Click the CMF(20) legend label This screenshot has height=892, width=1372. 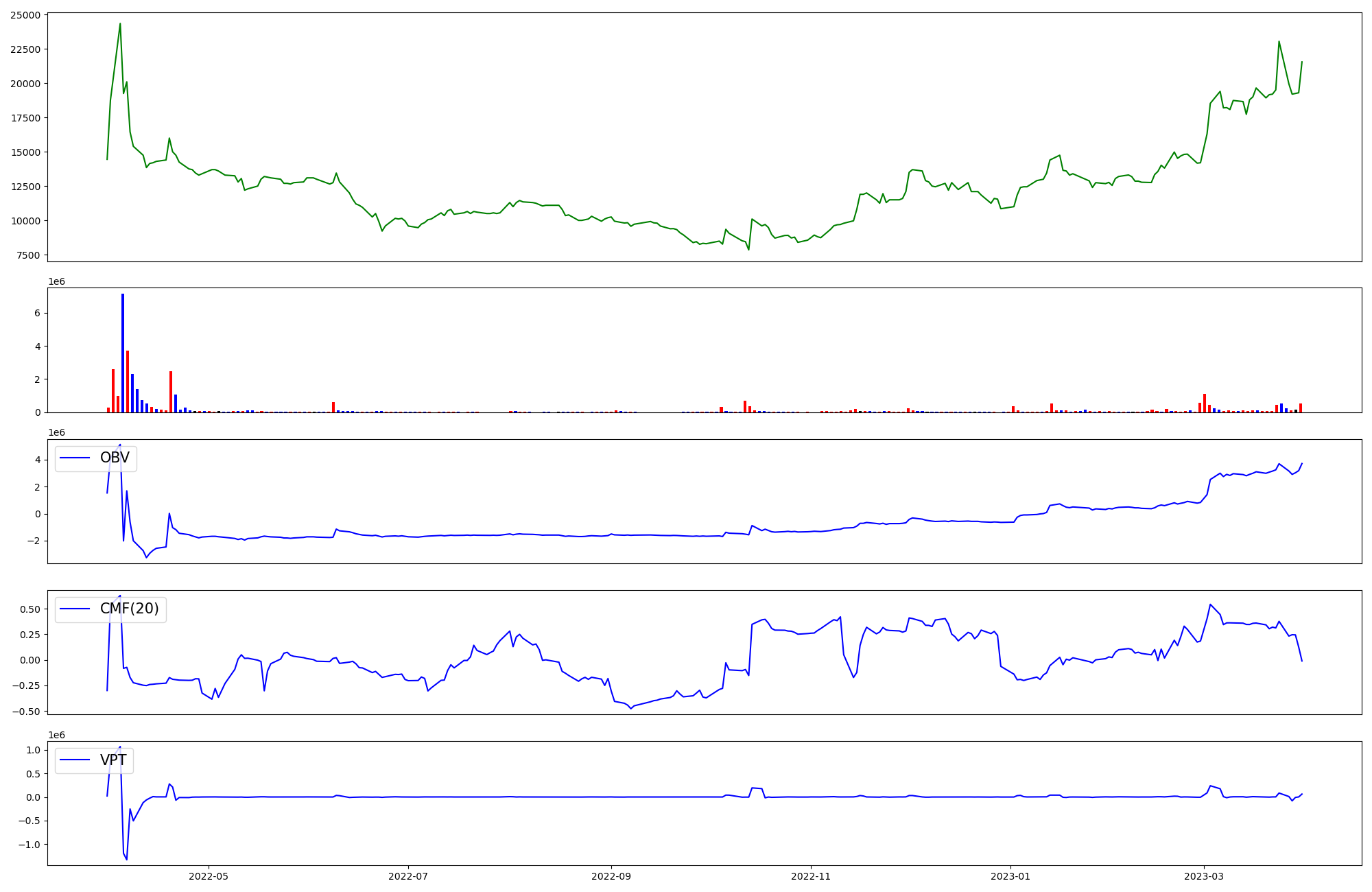pyautogui.click(x=129, y=609)
